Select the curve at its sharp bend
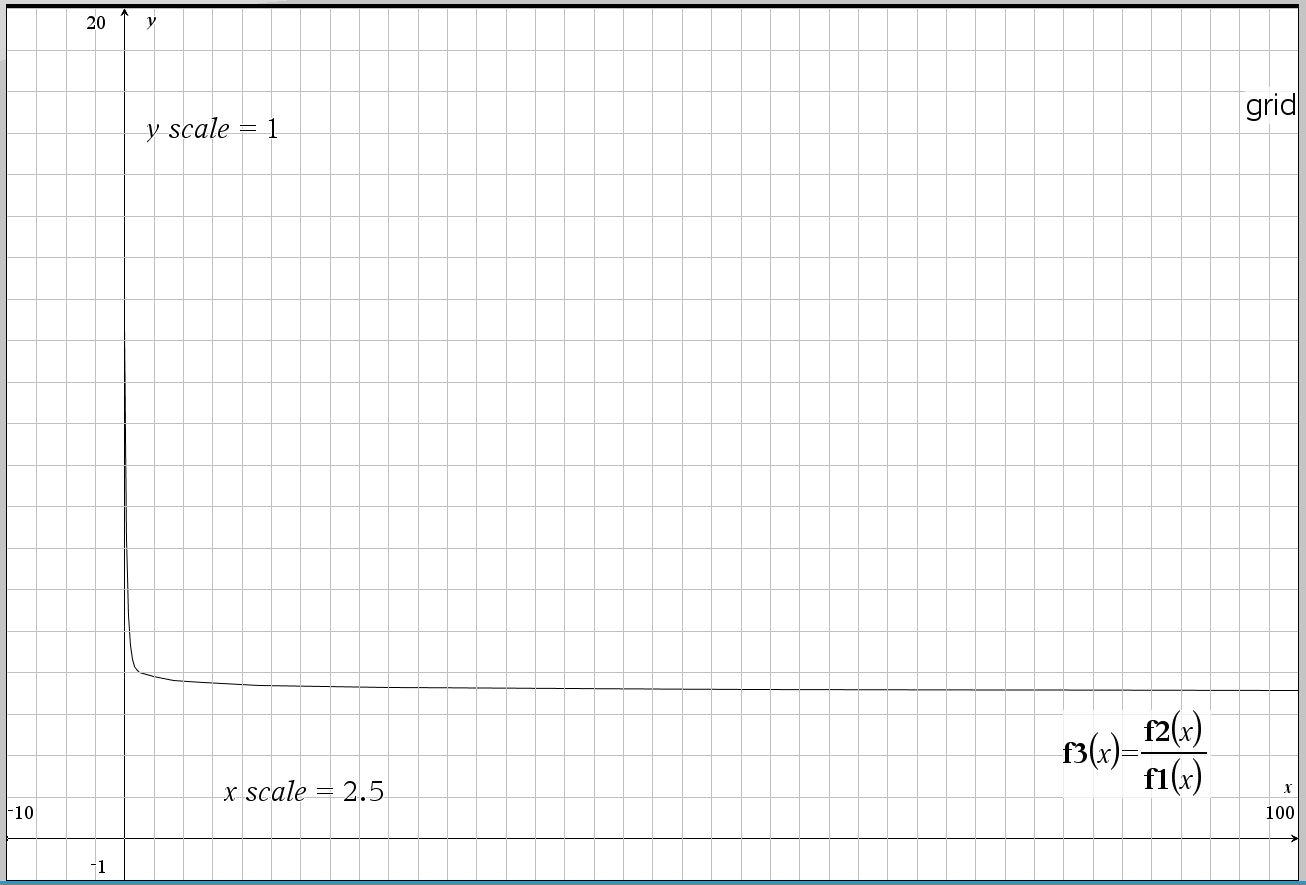 tap(137, 670)
